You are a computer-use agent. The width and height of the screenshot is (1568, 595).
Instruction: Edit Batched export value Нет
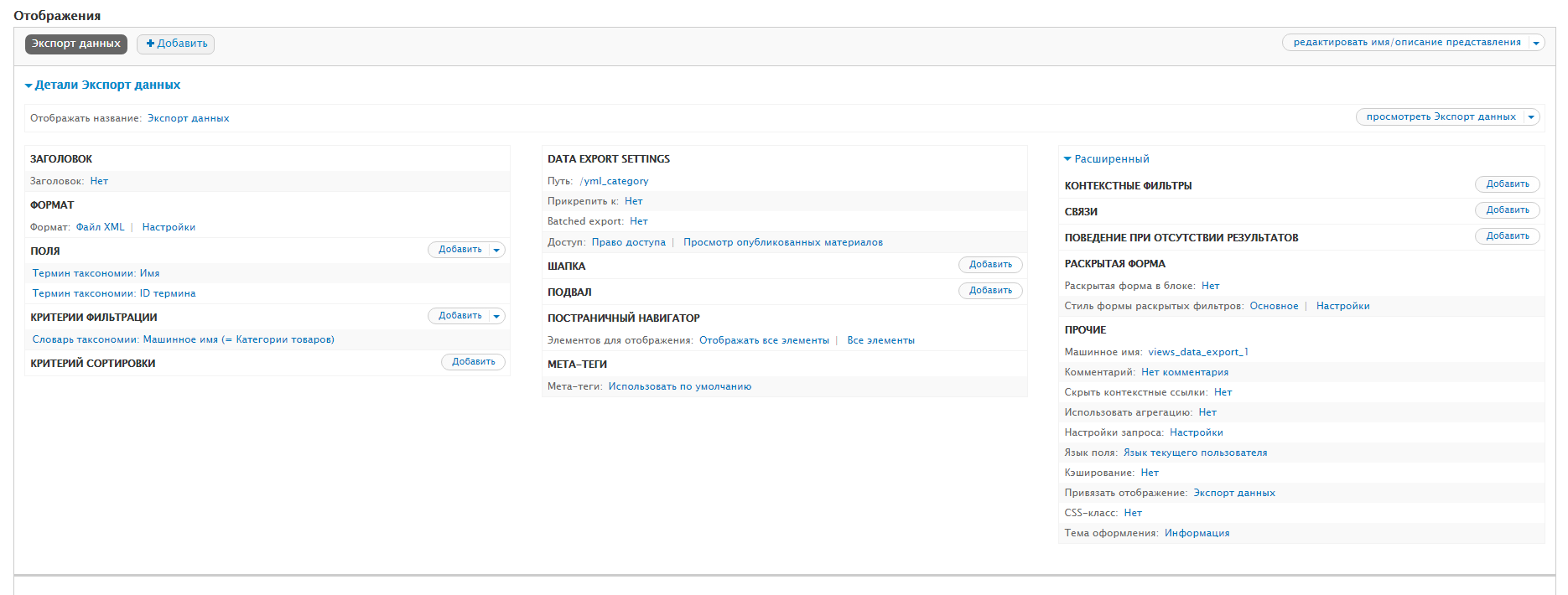click(638, 221)
